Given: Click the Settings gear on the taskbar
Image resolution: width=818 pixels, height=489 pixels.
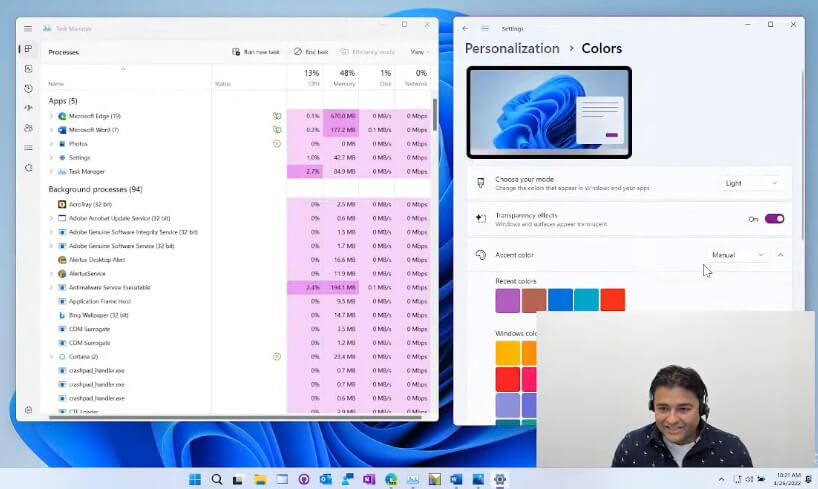Looking at the screenshot, I should 500,479.
